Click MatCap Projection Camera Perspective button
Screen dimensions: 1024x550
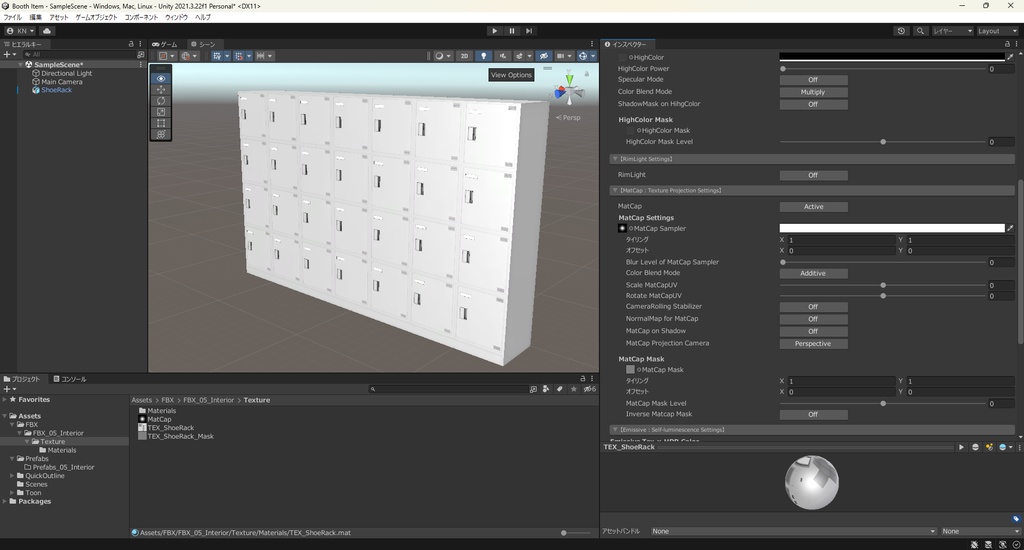[x=813, y=344]
